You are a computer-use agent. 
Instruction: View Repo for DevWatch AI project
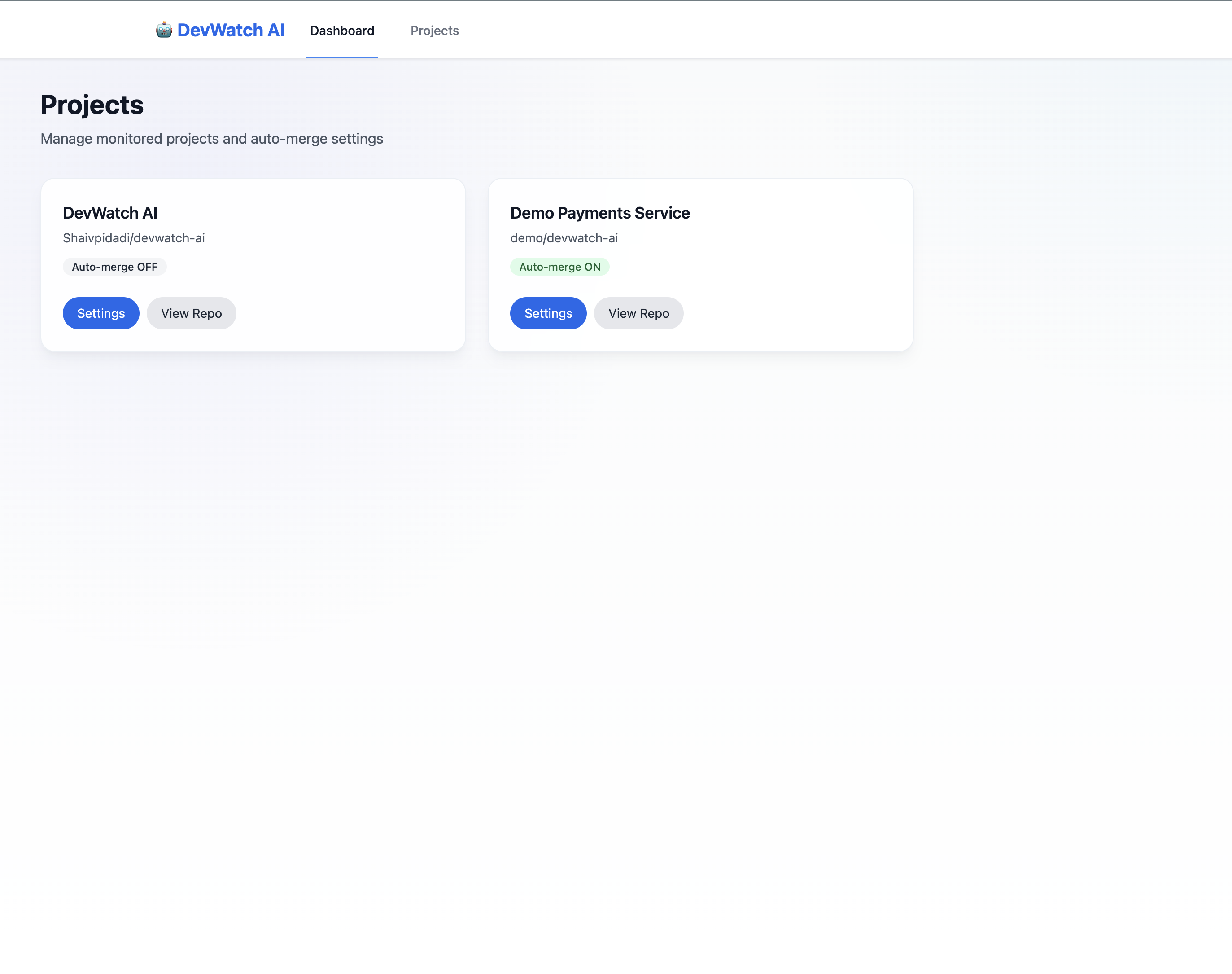pyautogui.click(x=192, y=313)
